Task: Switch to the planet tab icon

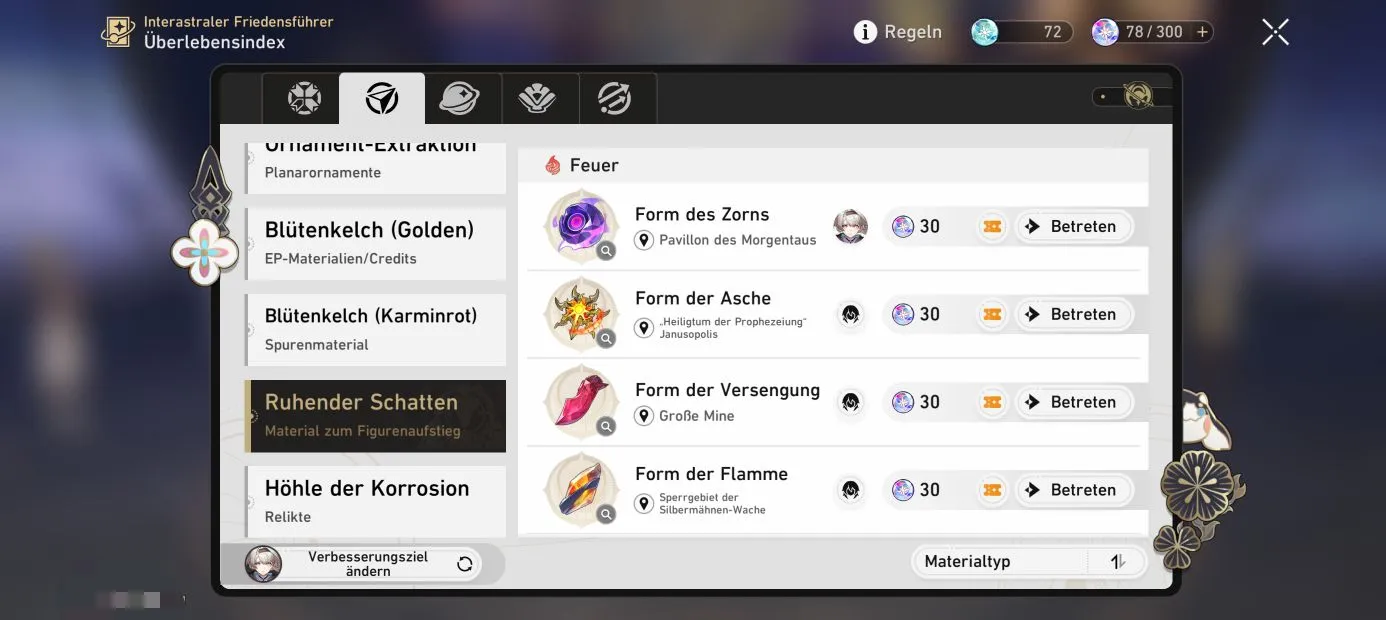Action: pyautogui.click(x=459, y=98)
